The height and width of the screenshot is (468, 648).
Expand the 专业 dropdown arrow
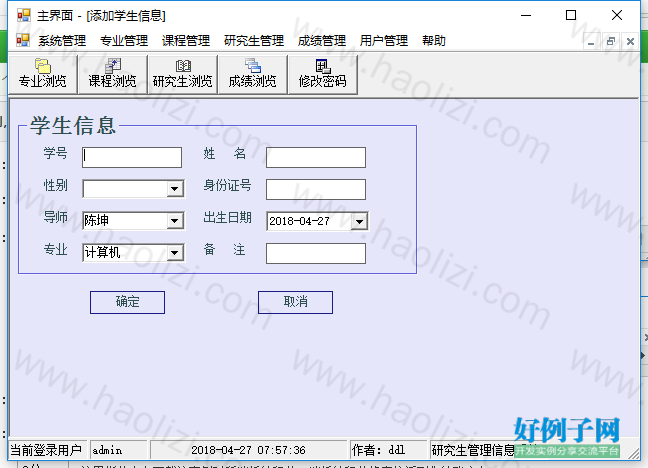[x=175, y=253]
